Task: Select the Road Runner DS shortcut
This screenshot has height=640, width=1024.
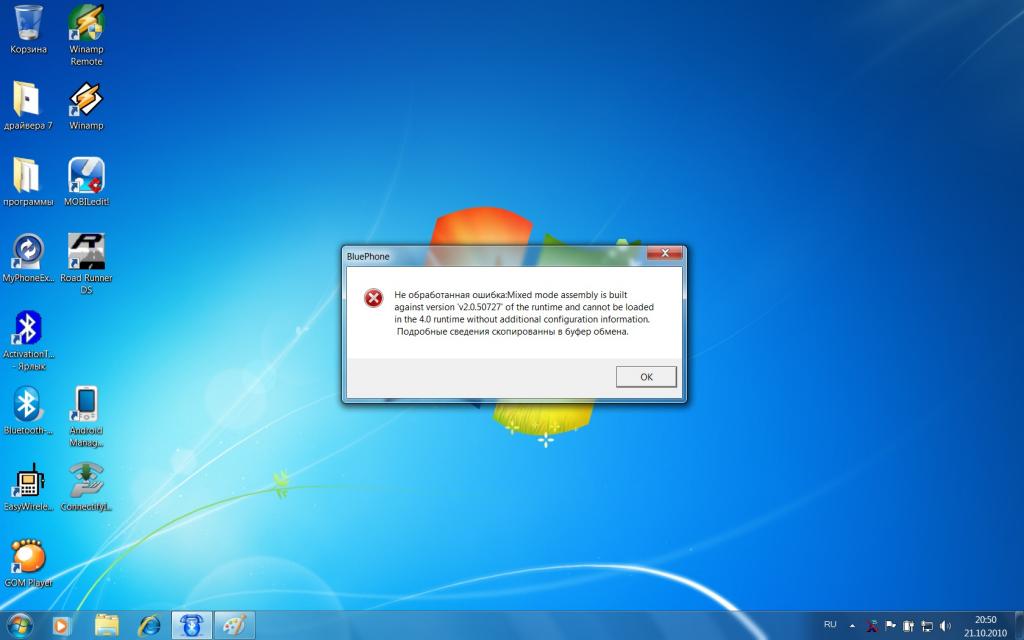Action: pos(86,252)
